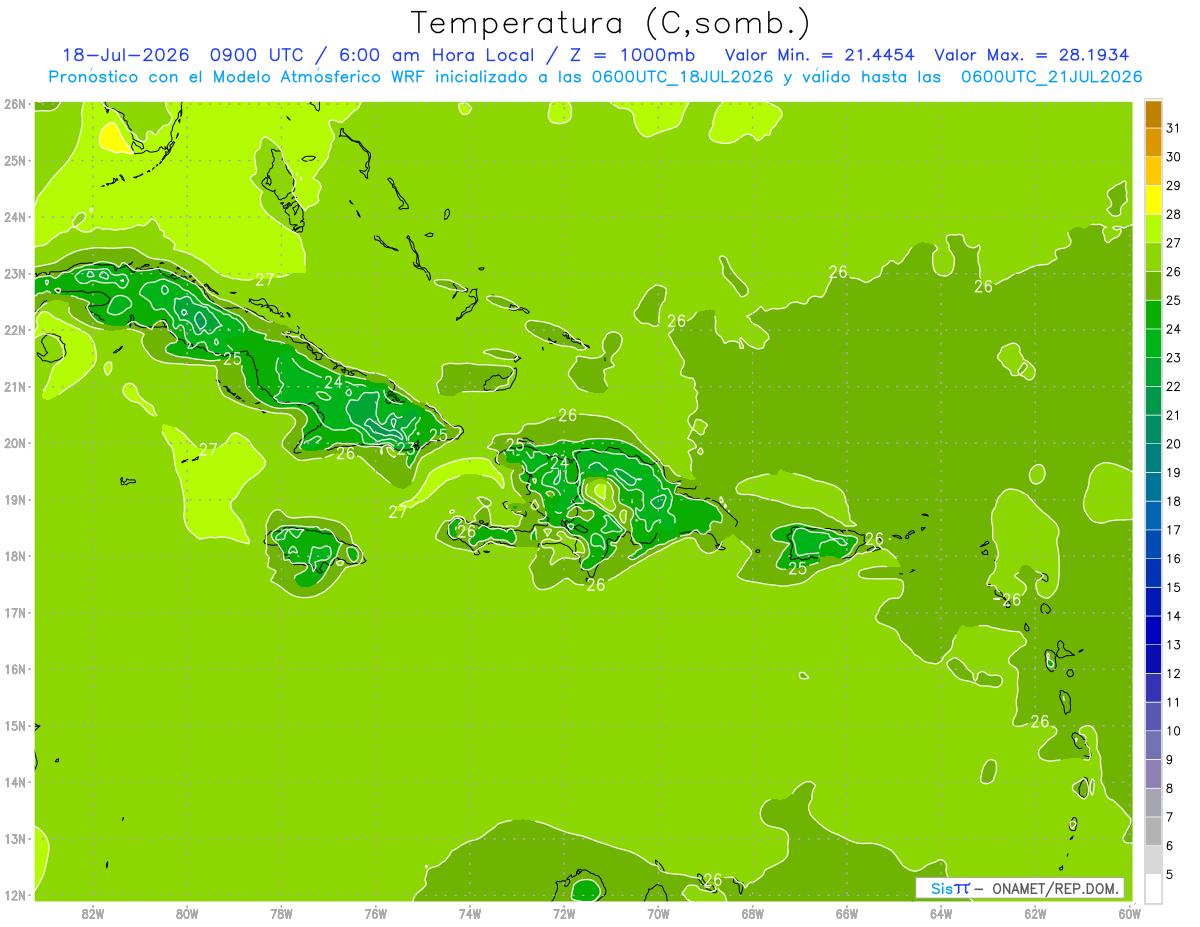Click the "22N" latitude axis label

point(14,330)
